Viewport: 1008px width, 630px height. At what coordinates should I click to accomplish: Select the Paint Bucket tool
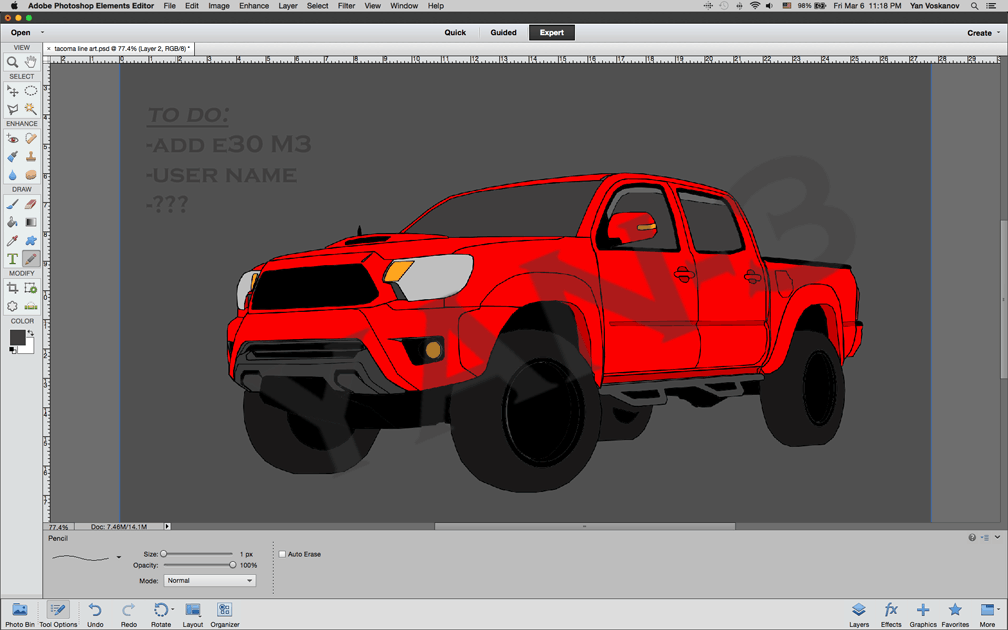click(12, 222)
